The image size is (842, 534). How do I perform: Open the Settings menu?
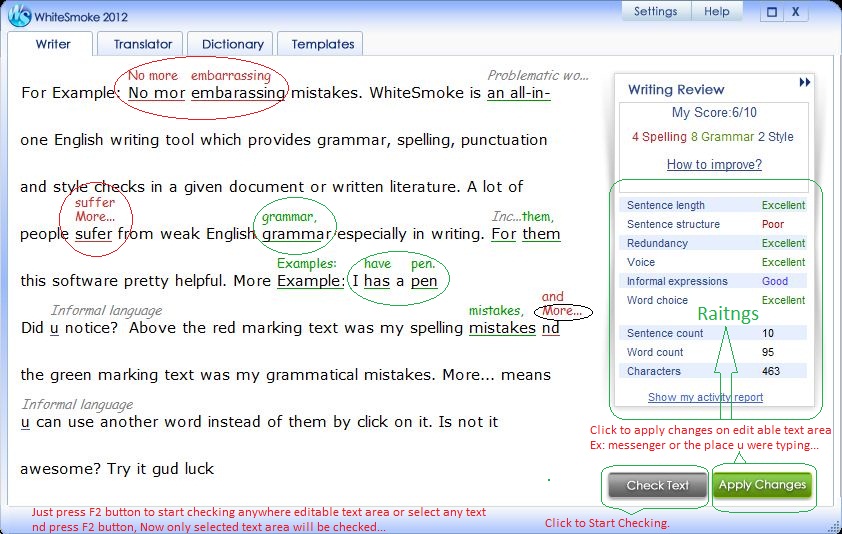(x=655, y=12)
